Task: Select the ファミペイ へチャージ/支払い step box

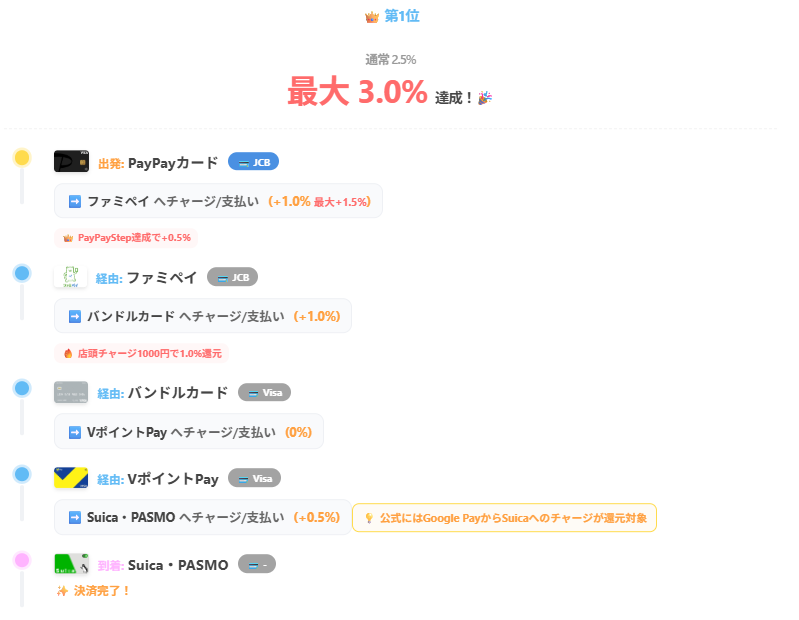Action: (x=218, y=201)
